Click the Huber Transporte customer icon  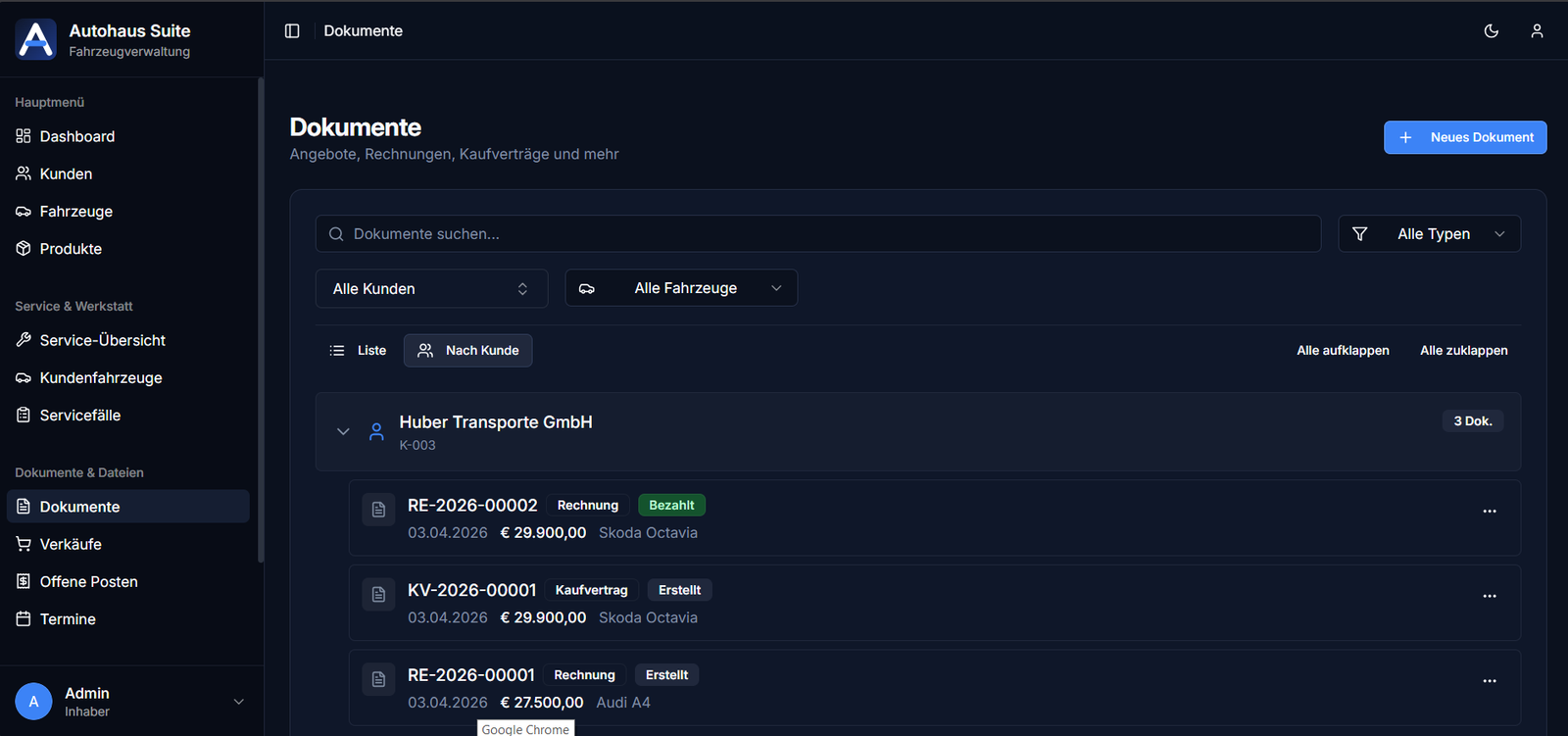pyautogui.click(x=376, y=432)
